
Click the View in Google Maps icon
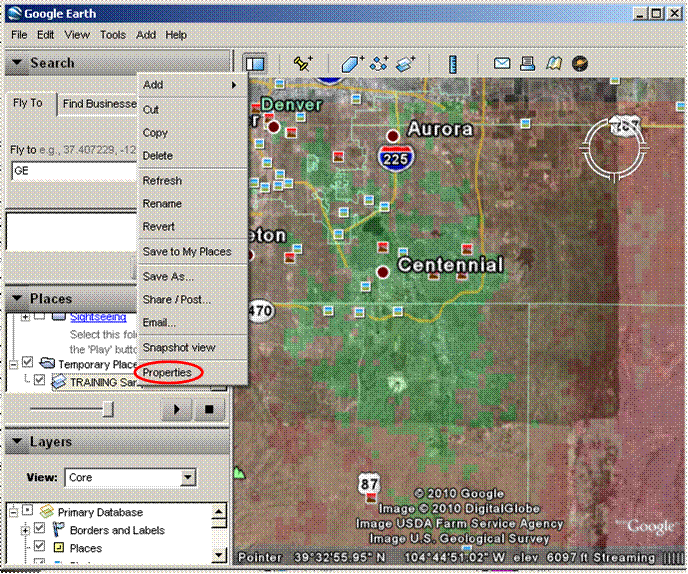(554, 64)
